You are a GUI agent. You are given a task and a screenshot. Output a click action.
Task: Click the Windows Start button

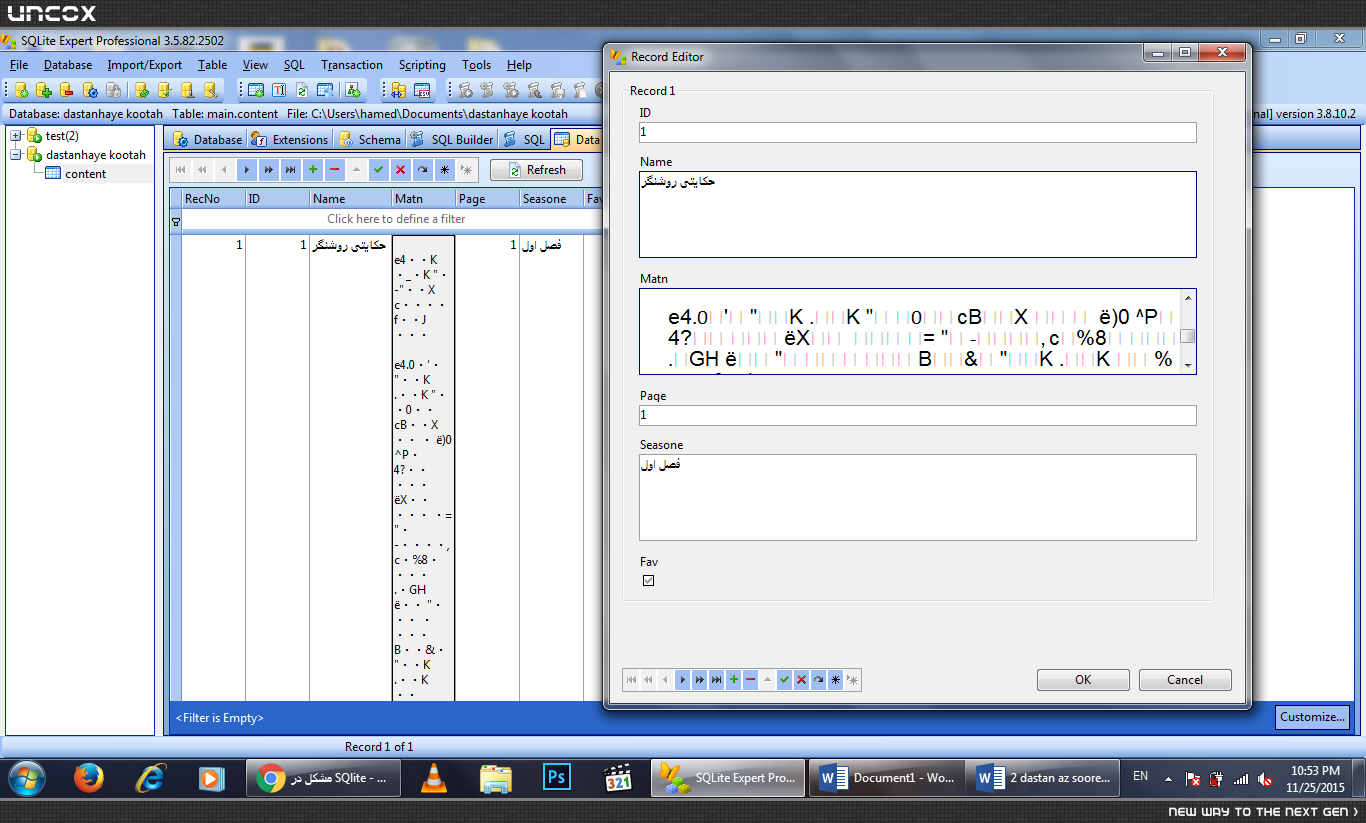(26, 778)
